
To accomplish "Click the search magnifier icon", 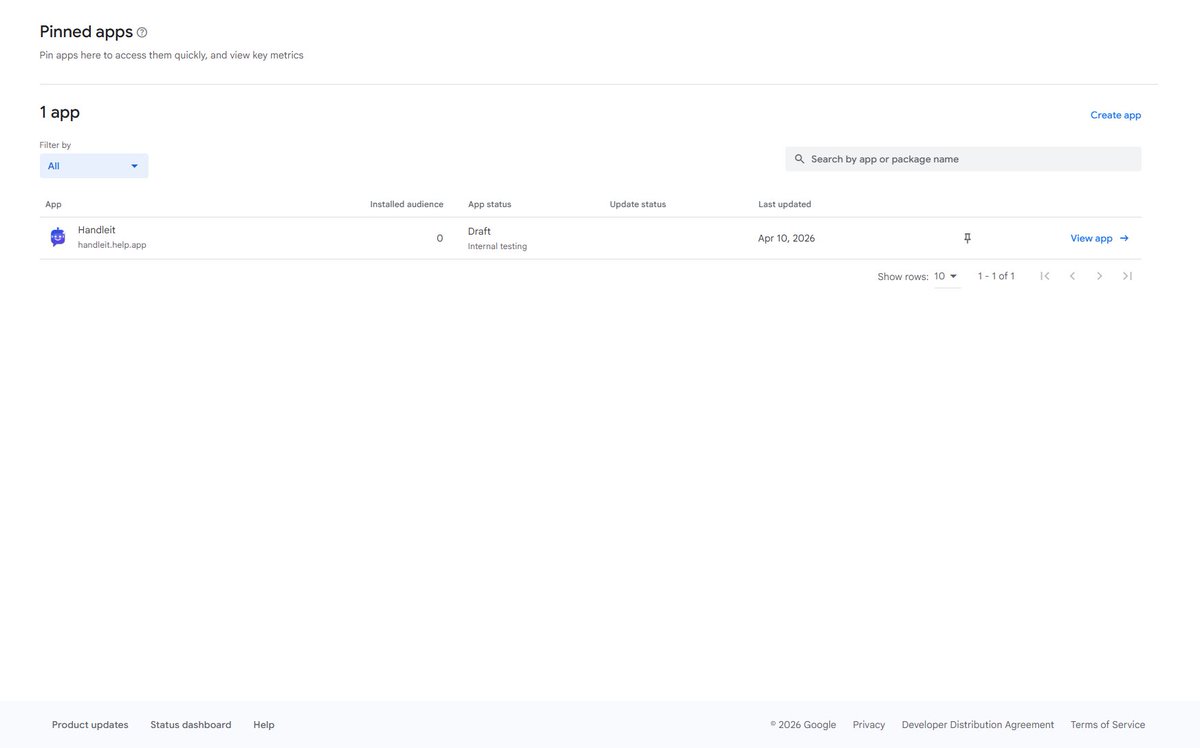I will click(799, 159).
